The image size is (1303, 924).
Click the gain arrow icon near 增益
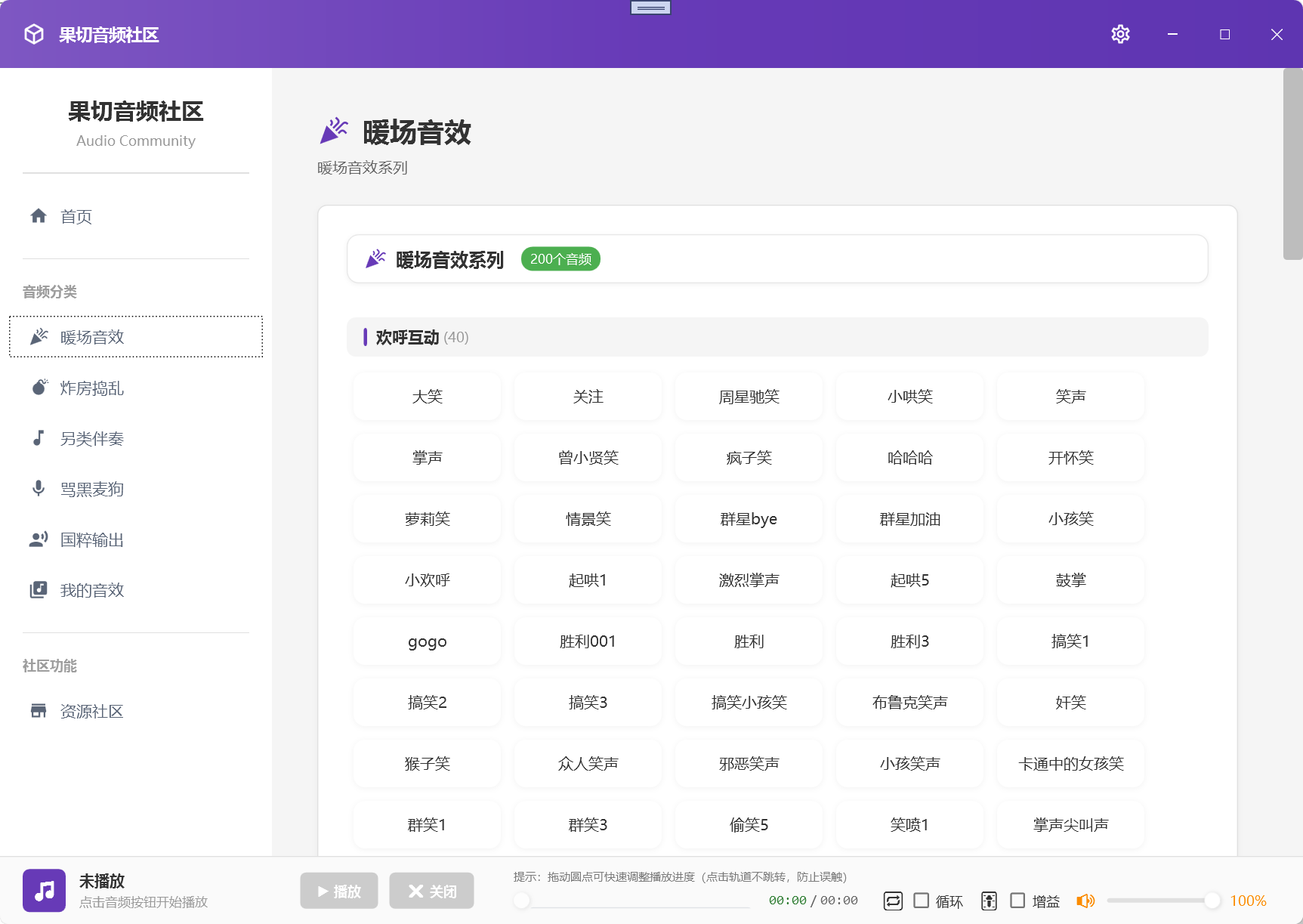pos(990,901)
